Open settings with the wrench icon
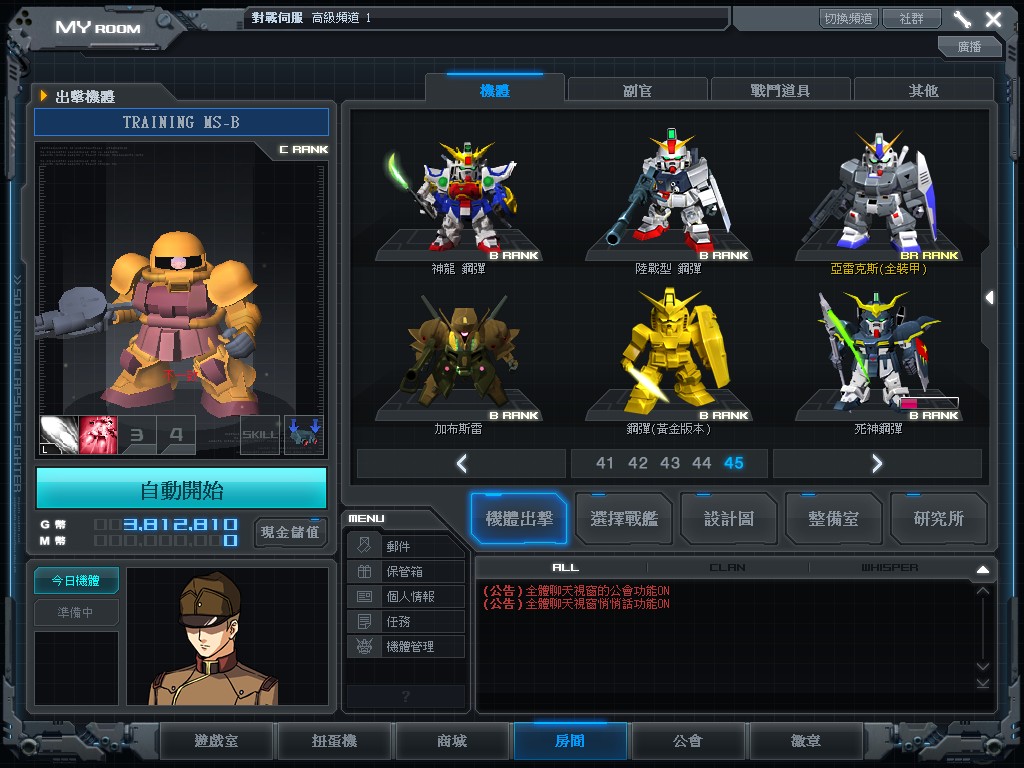1024x768 pixels. 962,19
